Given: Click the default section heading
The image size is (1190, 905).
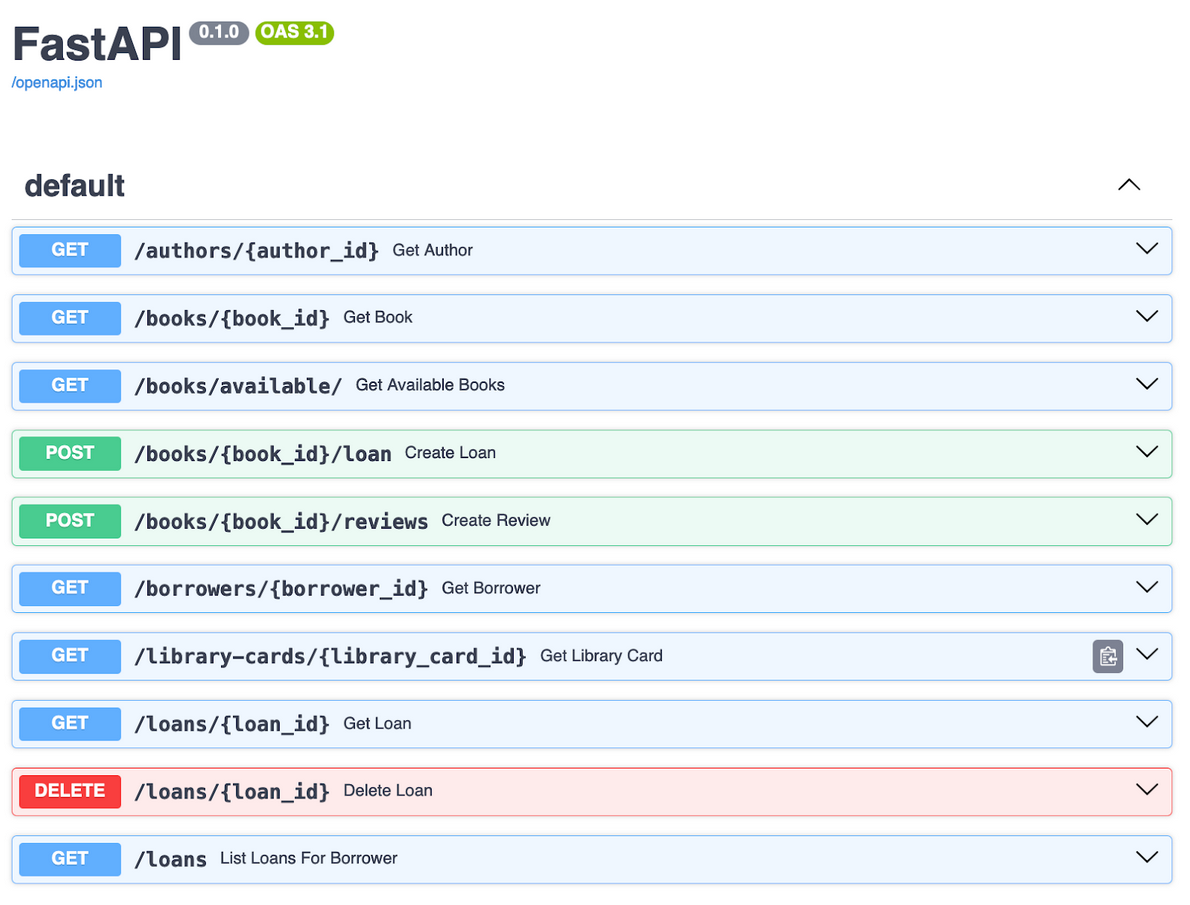Looking at the screenshot, I should pos(74,186).
